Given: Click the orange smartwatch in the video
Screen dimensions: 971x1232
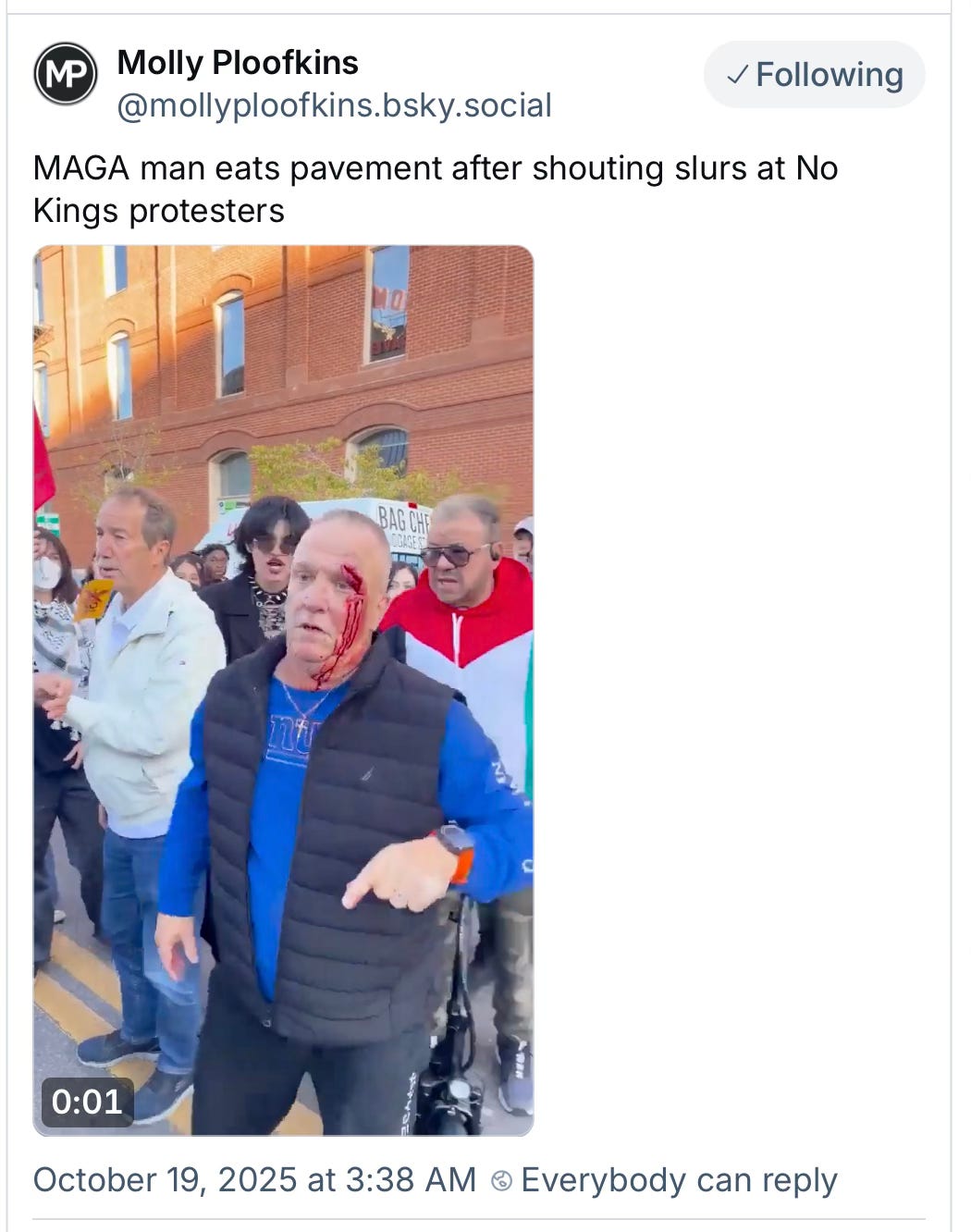Looking at the screenshot, I should (x=457, y=850).
